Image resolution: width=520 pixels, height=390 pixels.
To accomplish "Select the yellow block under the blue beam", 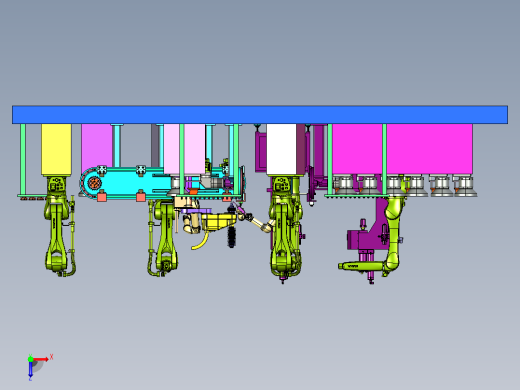I will [56, 150].
